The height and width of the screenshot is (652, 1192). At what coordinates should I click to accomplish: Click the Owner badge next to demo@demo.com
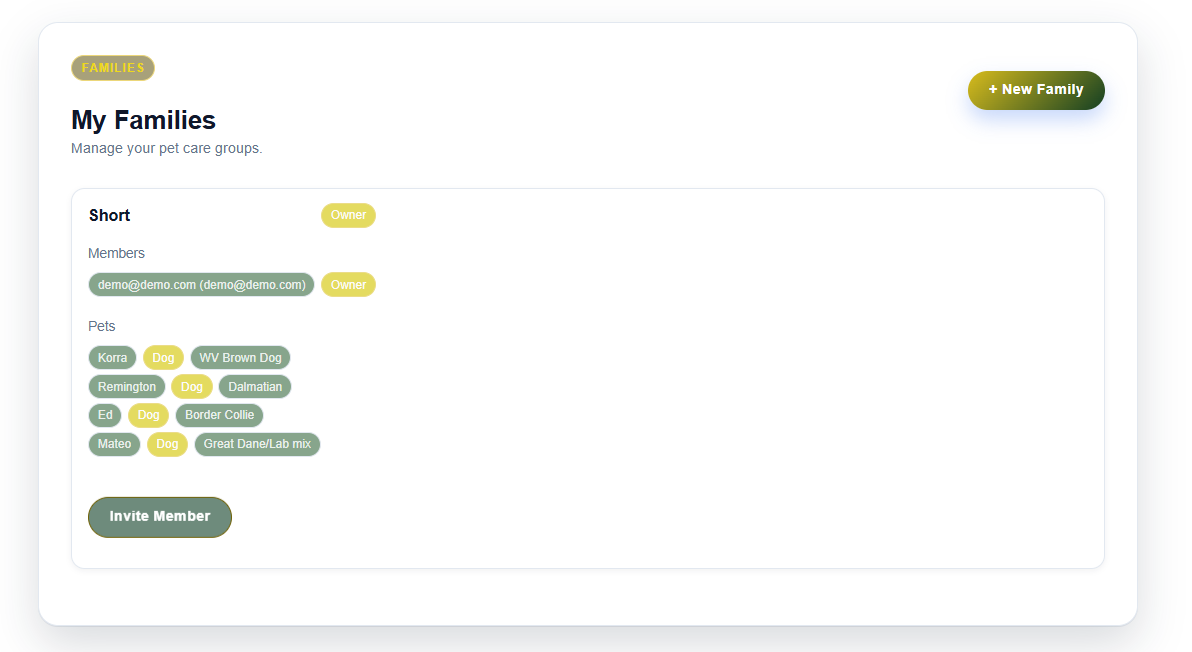click(x=348, y=284)
